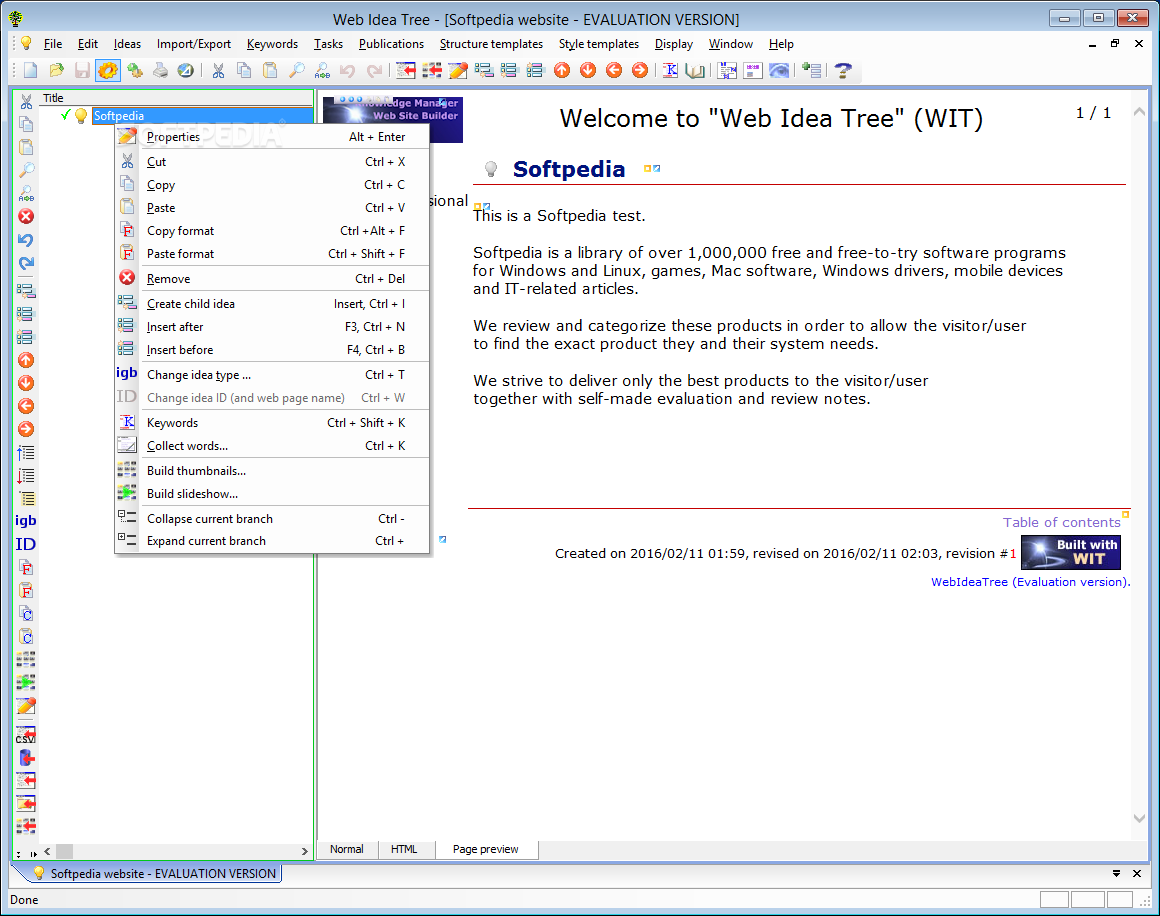Image resolution: width=1160 pixels, height=916 pixels.
Task: Click the Title column header
Action: tap(176, 98)
